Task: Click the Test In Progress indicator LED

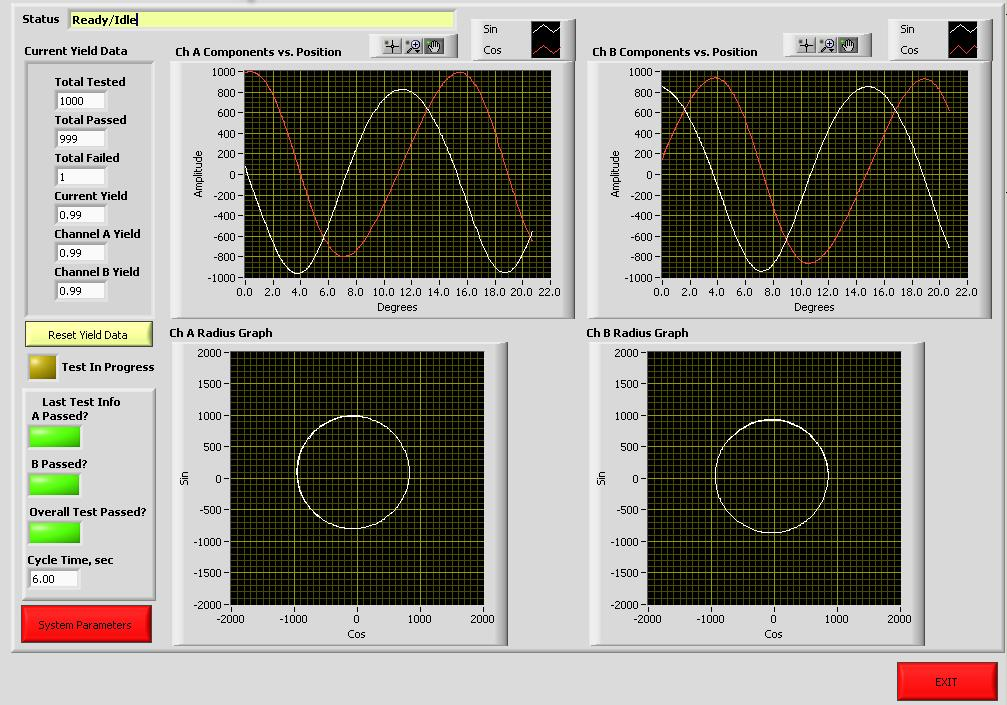Action: point(42,367)
